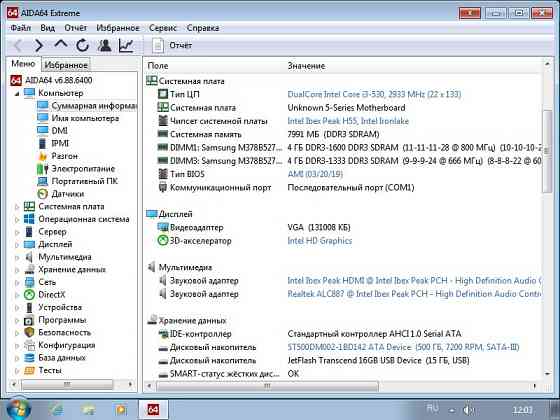This screenshot has width=560, height=420.
Task: Select IPMI tree item
Action: (60, 143)
